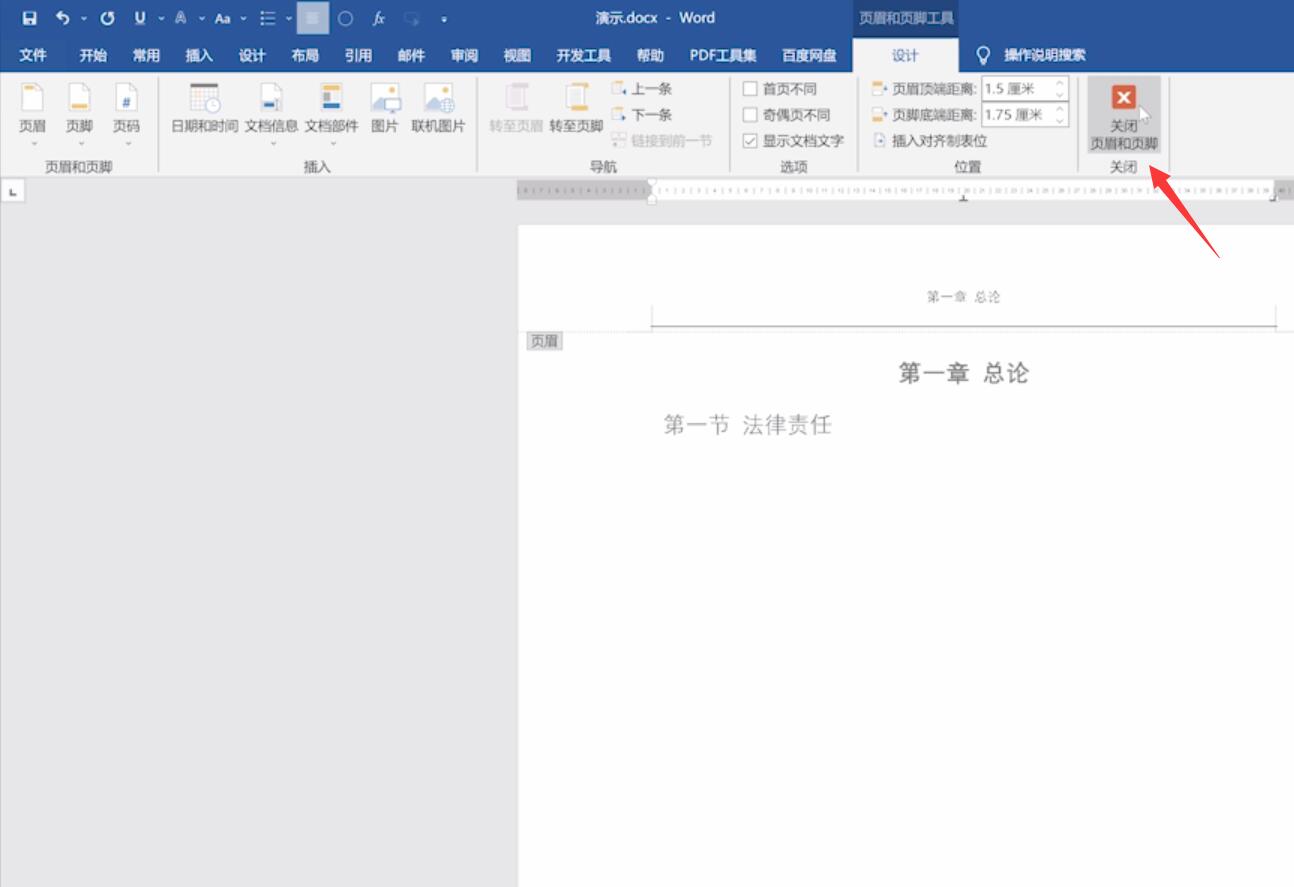Apply underline from the Quick Access toolbar
This screenshot has width=1294, height=887.
tap(140, 18)
